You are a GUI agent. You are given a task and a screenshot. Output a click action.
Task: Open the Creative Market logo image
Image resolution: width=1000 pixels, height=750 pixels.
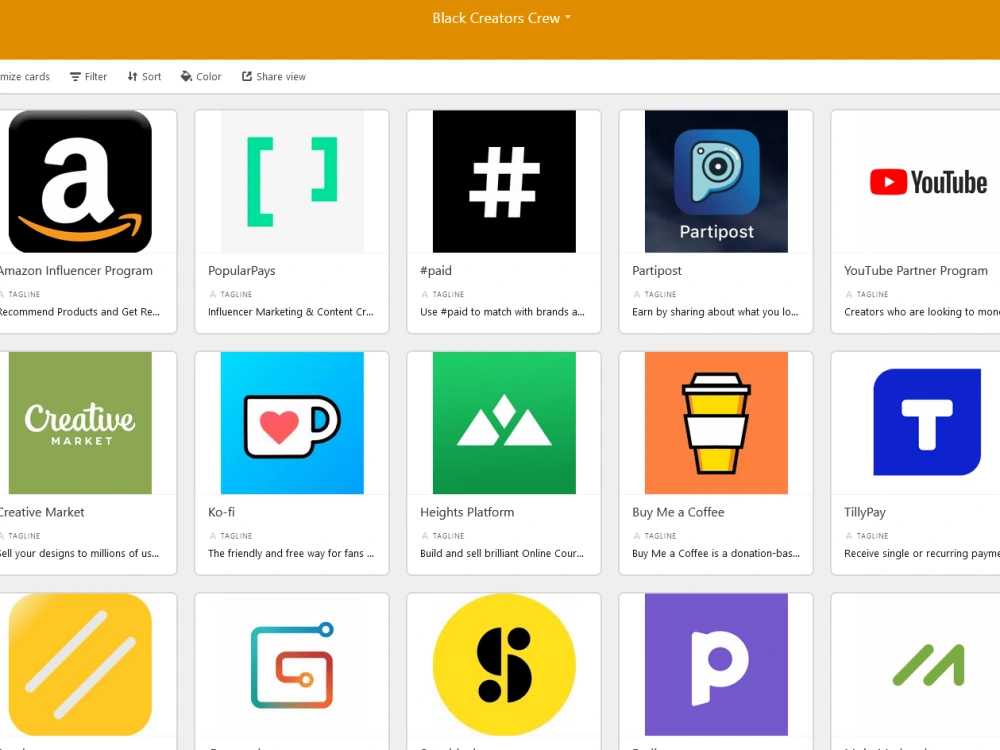click(x=80, y=423)
